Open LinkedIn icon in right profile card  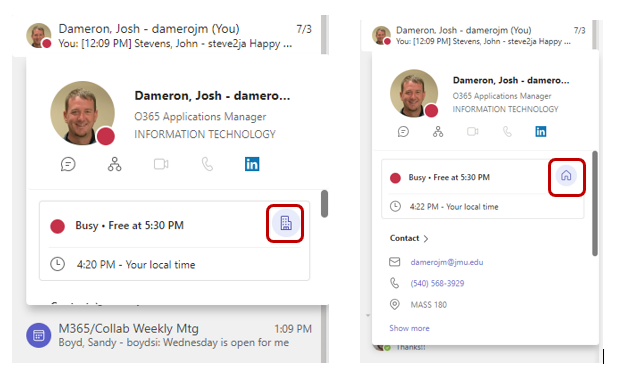(541, 132)
